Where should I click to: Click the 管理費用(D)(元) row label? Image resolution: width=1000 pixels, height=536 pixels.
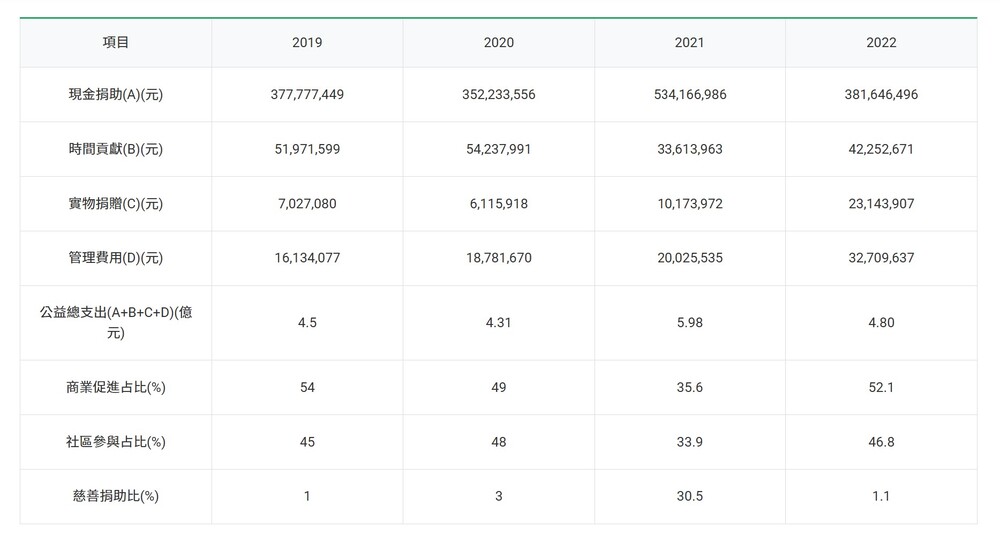[x=115, y=258]
